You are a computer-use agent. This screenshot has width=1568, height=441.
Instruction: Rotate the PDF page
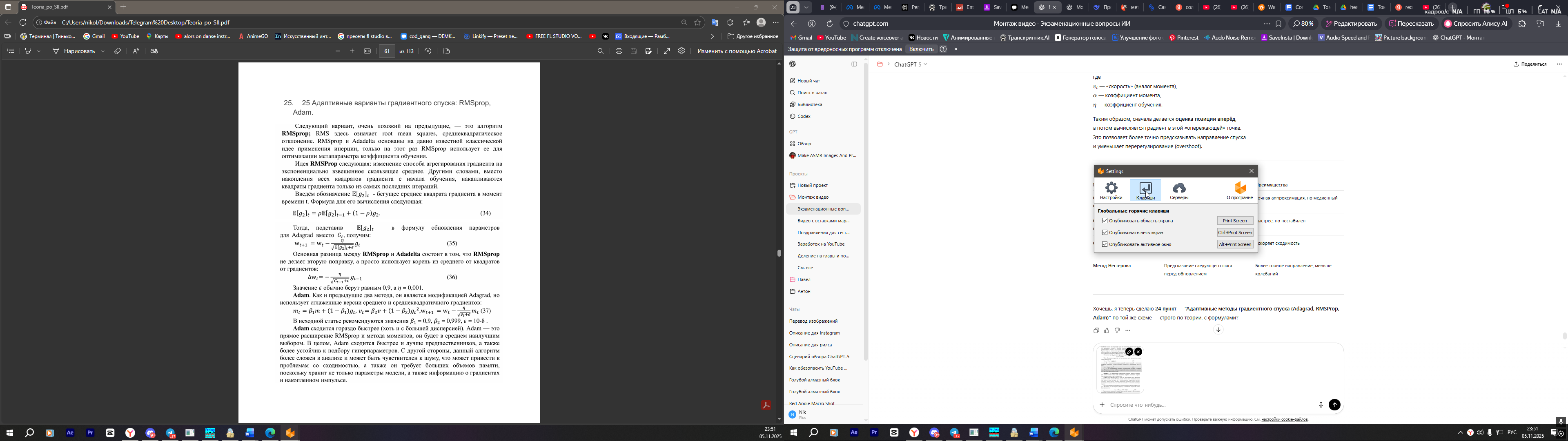coord(428,51)
